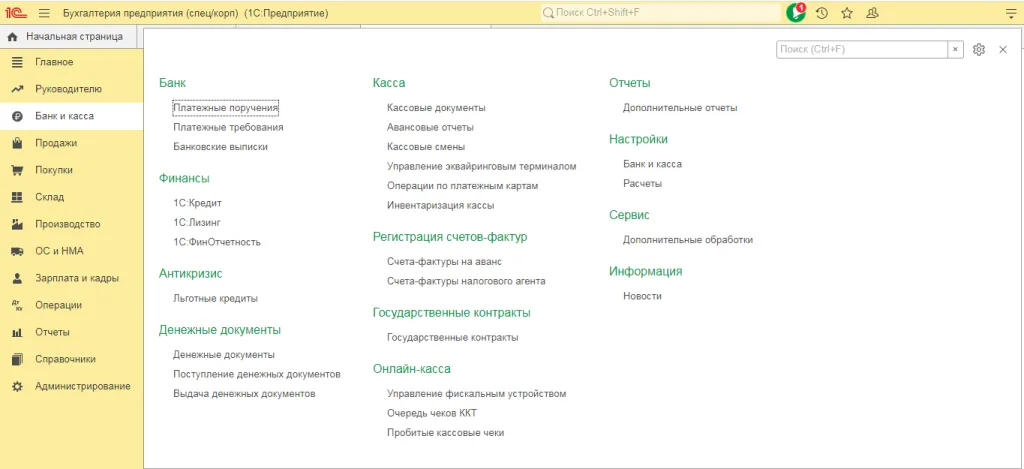The width and height of the screenshot is (1024, 469).
Task: Select Руководителю section in sidebar
Action: [71, 89]
